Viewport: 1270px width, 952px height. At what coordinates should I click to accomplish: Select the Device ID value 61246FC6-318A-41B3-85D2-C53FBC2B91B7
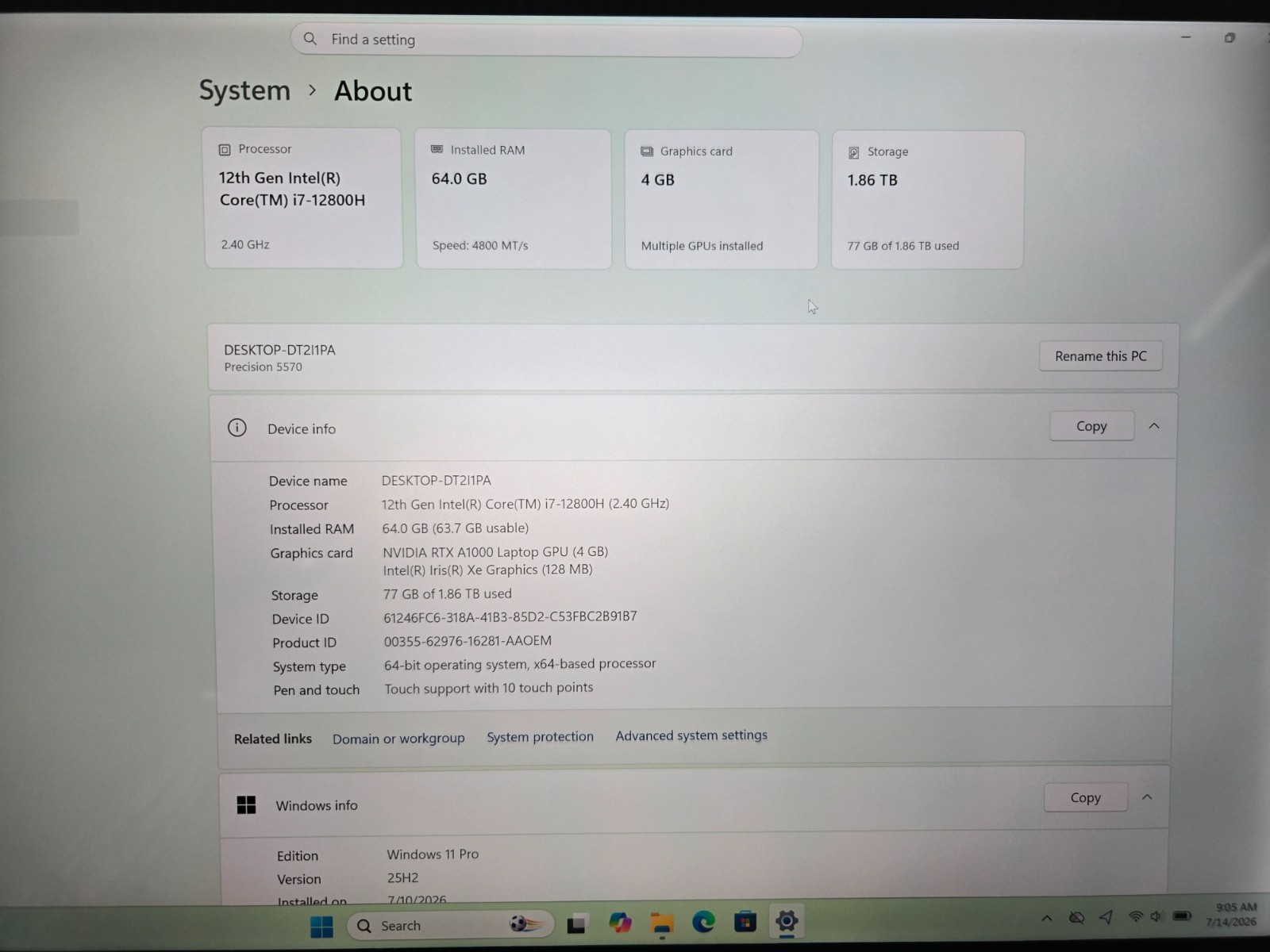510,616
